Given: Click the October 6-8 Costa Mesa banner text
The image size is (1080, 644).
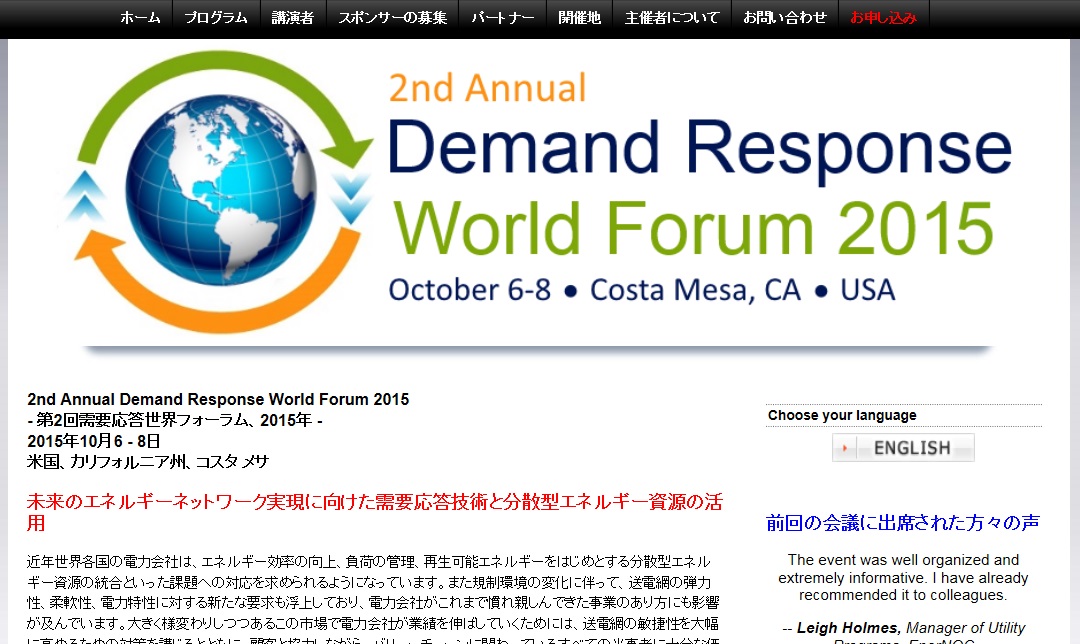Looking at the screenshot, I should point(641,290).
